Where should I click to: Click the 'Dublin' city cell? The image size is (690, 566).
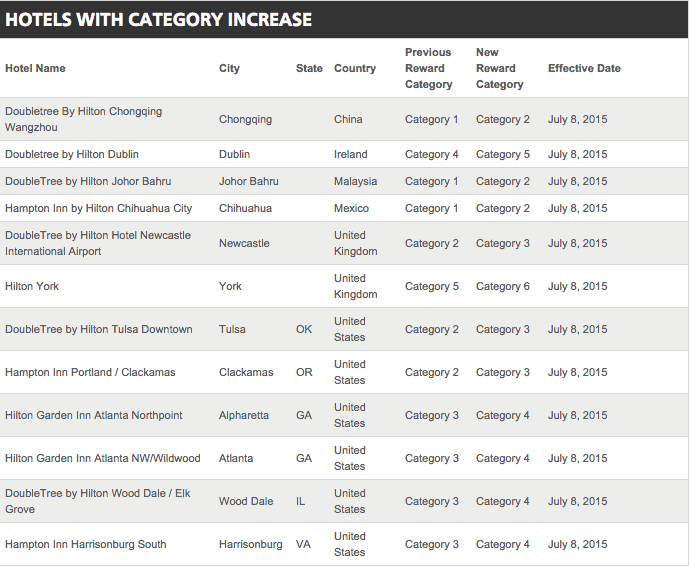tap(234, 154)
